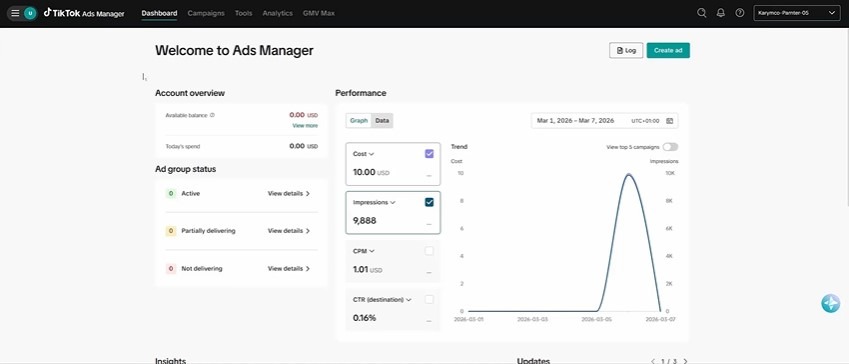This screenshot has width=849, height=364.
Task: Open the floating AI assistant sparkle icon
Action: tap(831, 303)
